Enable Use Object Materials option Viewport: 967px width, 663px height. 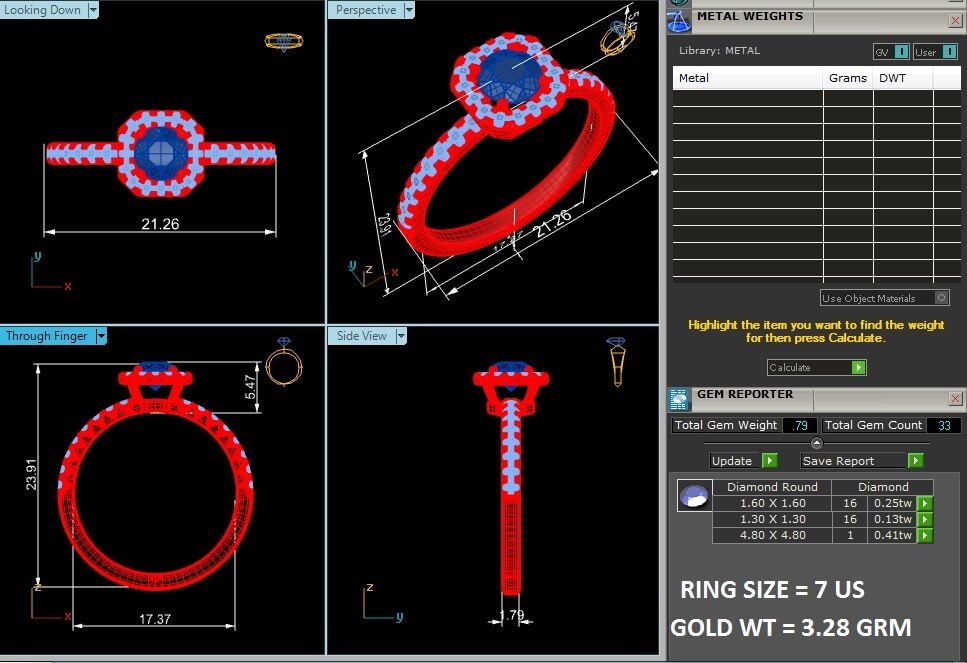point(941,298)
